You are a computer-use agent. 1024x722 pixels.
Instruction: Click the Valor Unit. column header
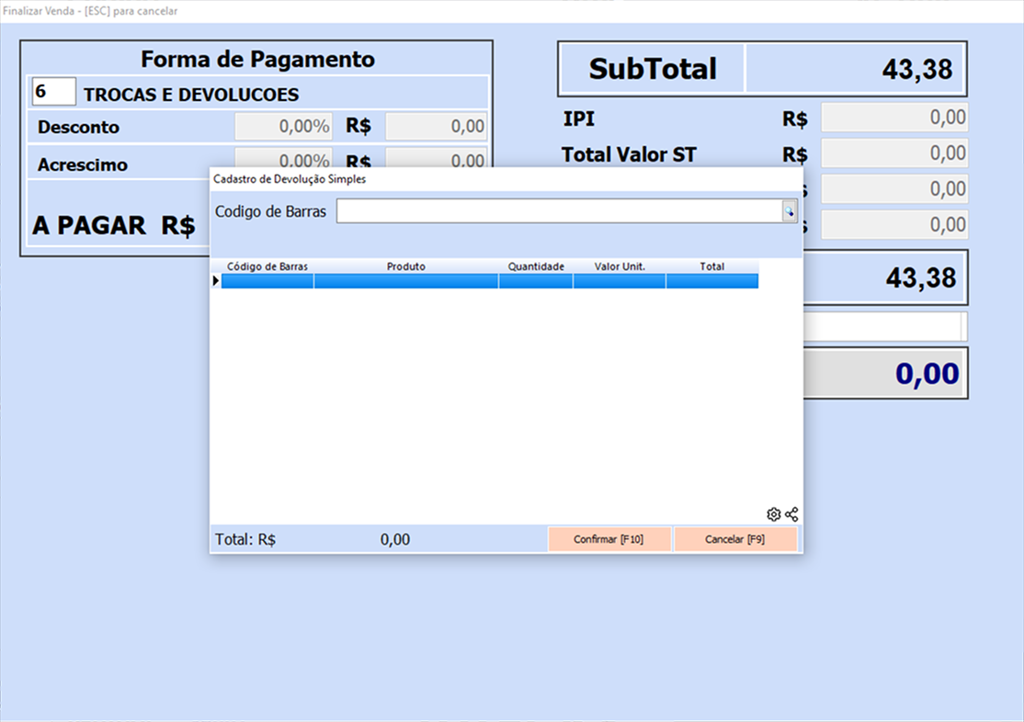(x=619, y=267)
